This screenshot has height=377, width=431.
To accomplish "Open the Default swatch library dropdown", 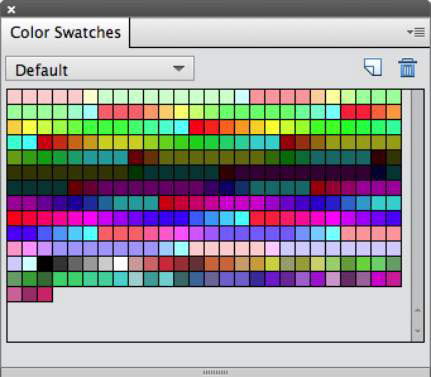I will pos(100,69).
